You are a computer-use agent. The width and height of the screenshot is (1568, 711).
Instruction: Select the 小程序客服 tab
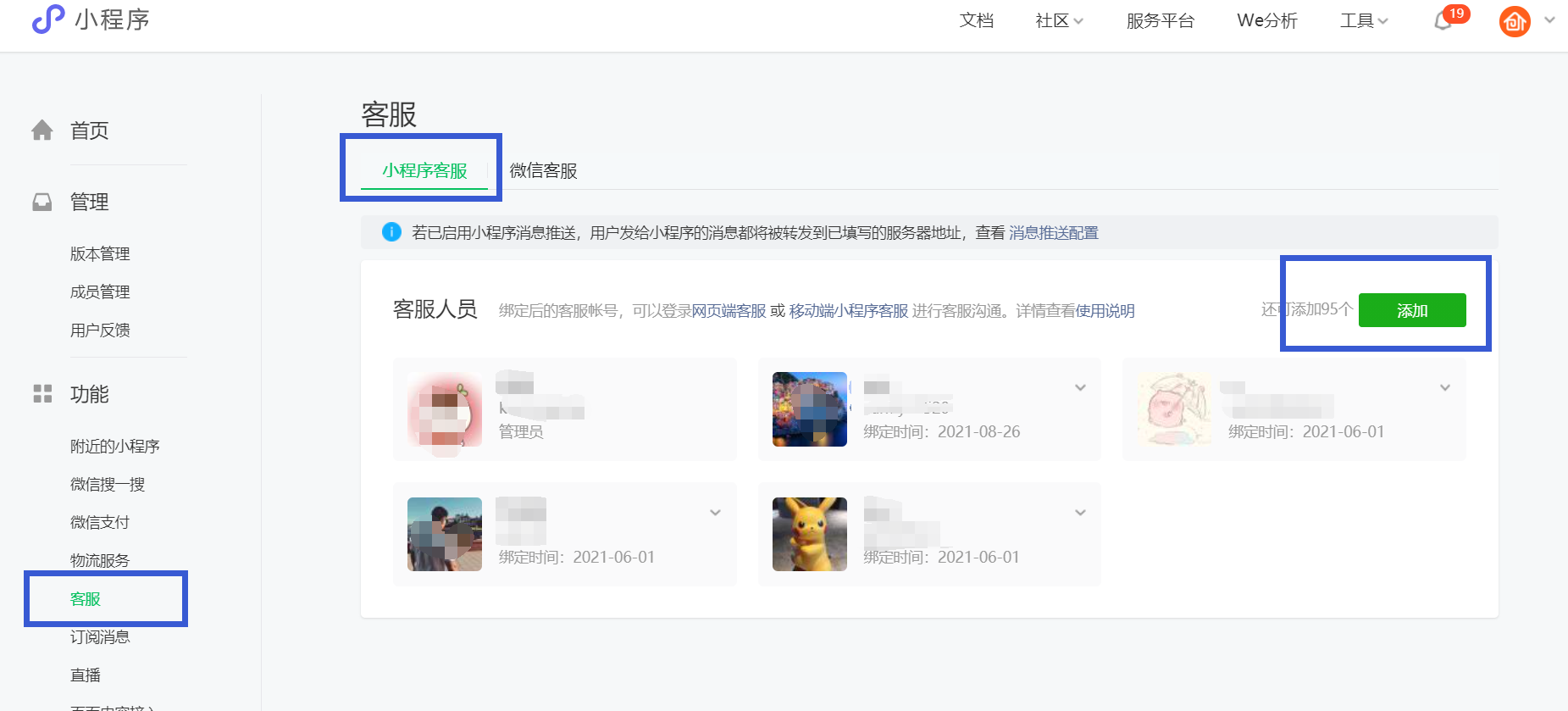tap(424, 171)
